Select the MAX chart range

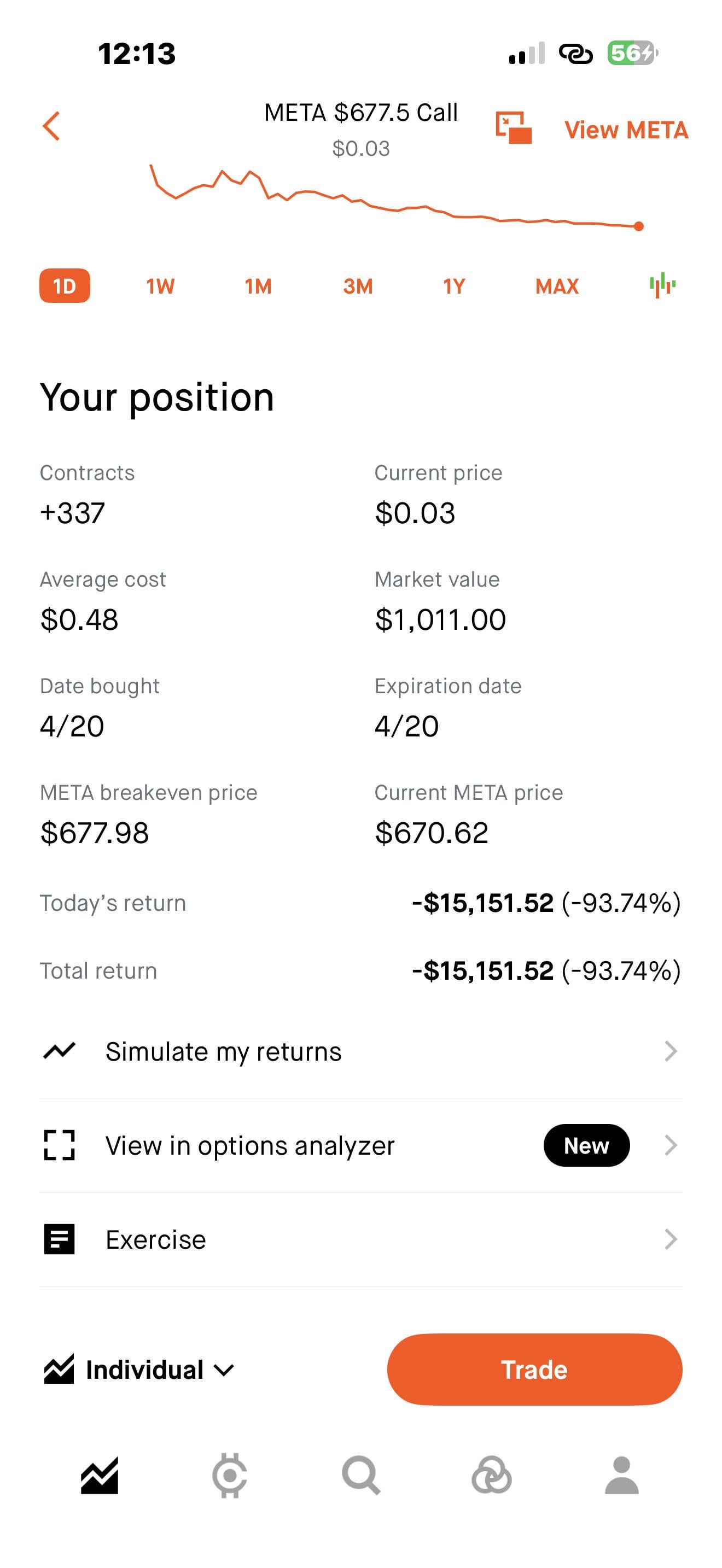pyautogui.click(x=556, y=286)
